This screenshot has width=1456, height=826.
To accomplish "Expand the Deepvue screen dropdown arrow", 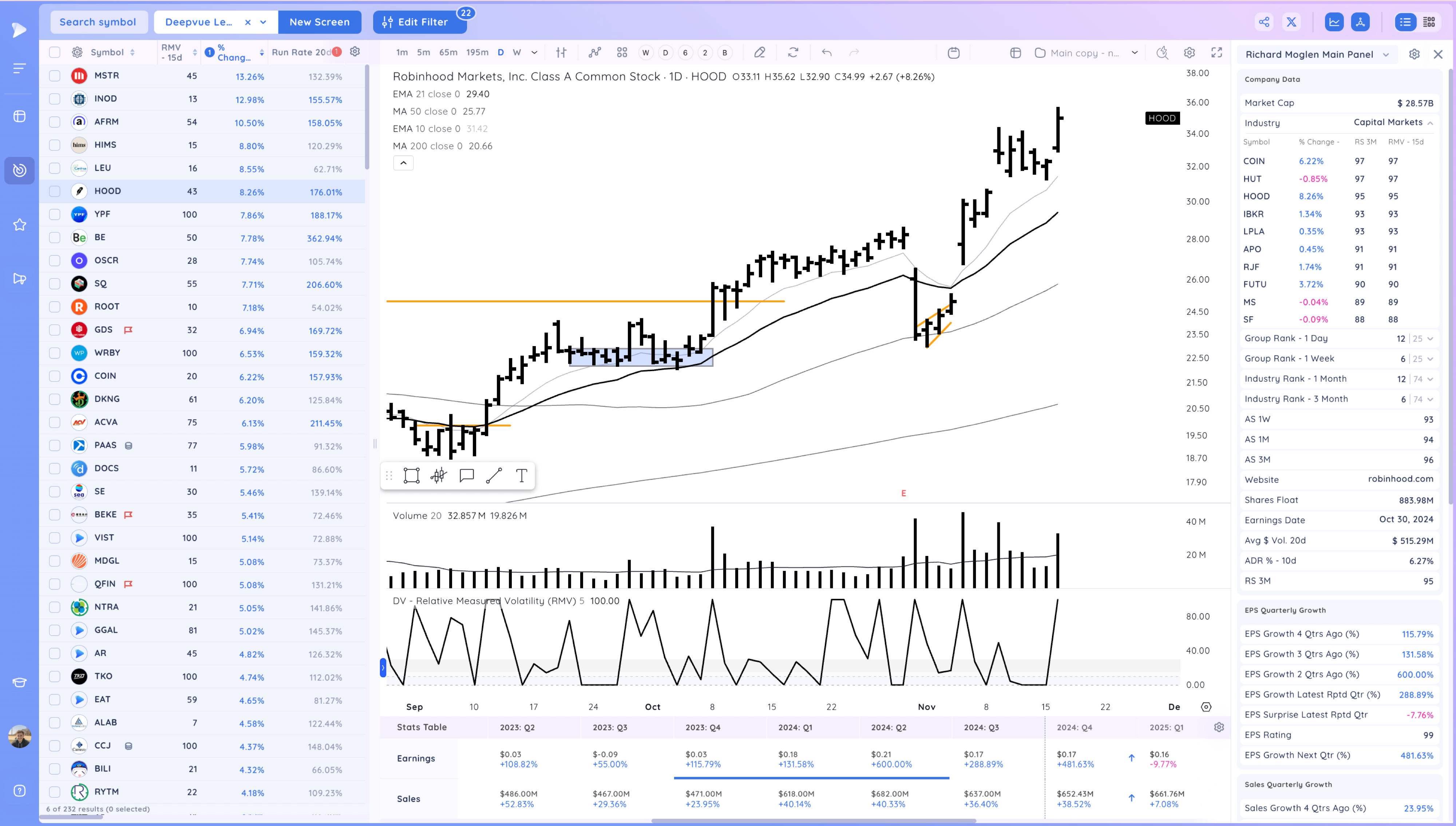I will 263,22.
